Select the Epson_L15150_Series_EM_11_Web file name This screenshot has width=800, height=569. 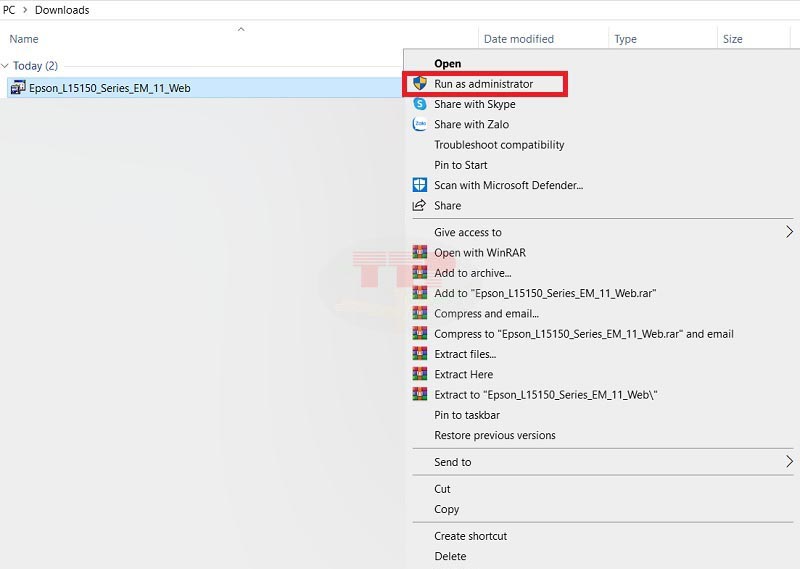tap(110, 88)
